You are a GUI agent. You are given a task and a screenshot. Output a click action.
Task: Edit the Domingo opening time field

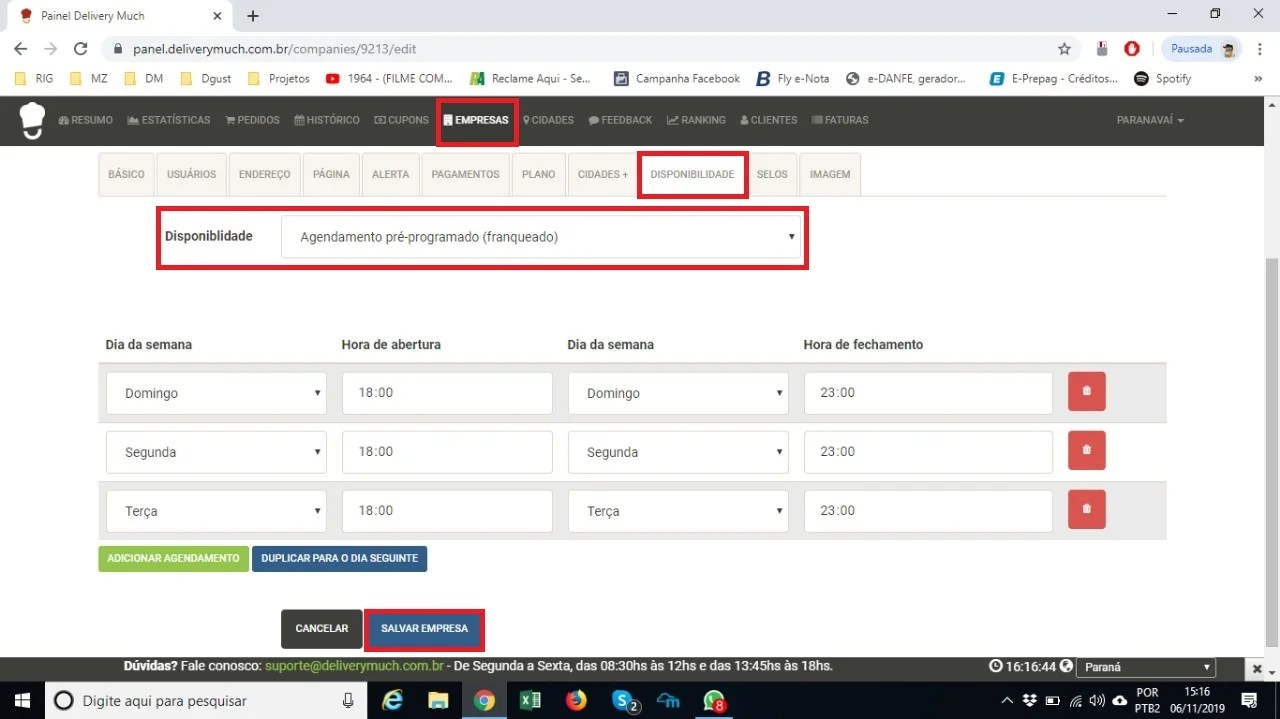pyautogui.click(x=447, y=393)
